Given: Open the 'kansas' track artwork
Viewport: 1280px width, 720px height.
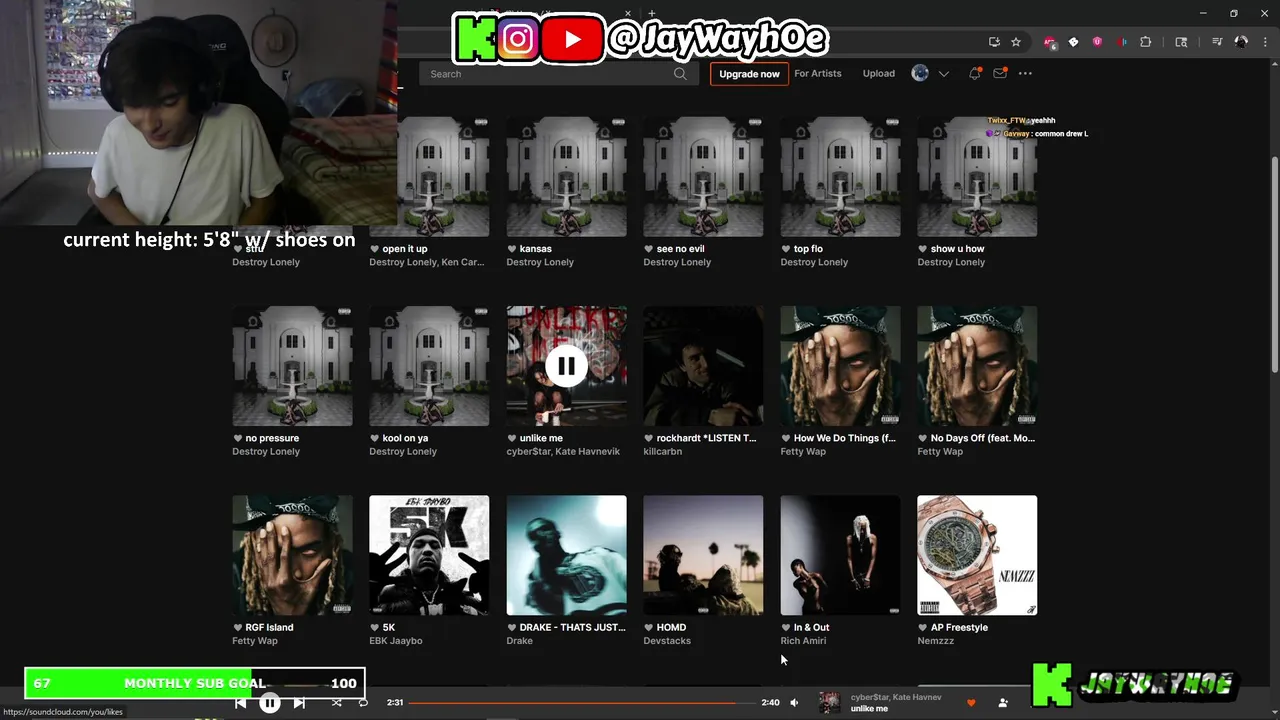Looking at the screenshot, I should coord(566,177).
